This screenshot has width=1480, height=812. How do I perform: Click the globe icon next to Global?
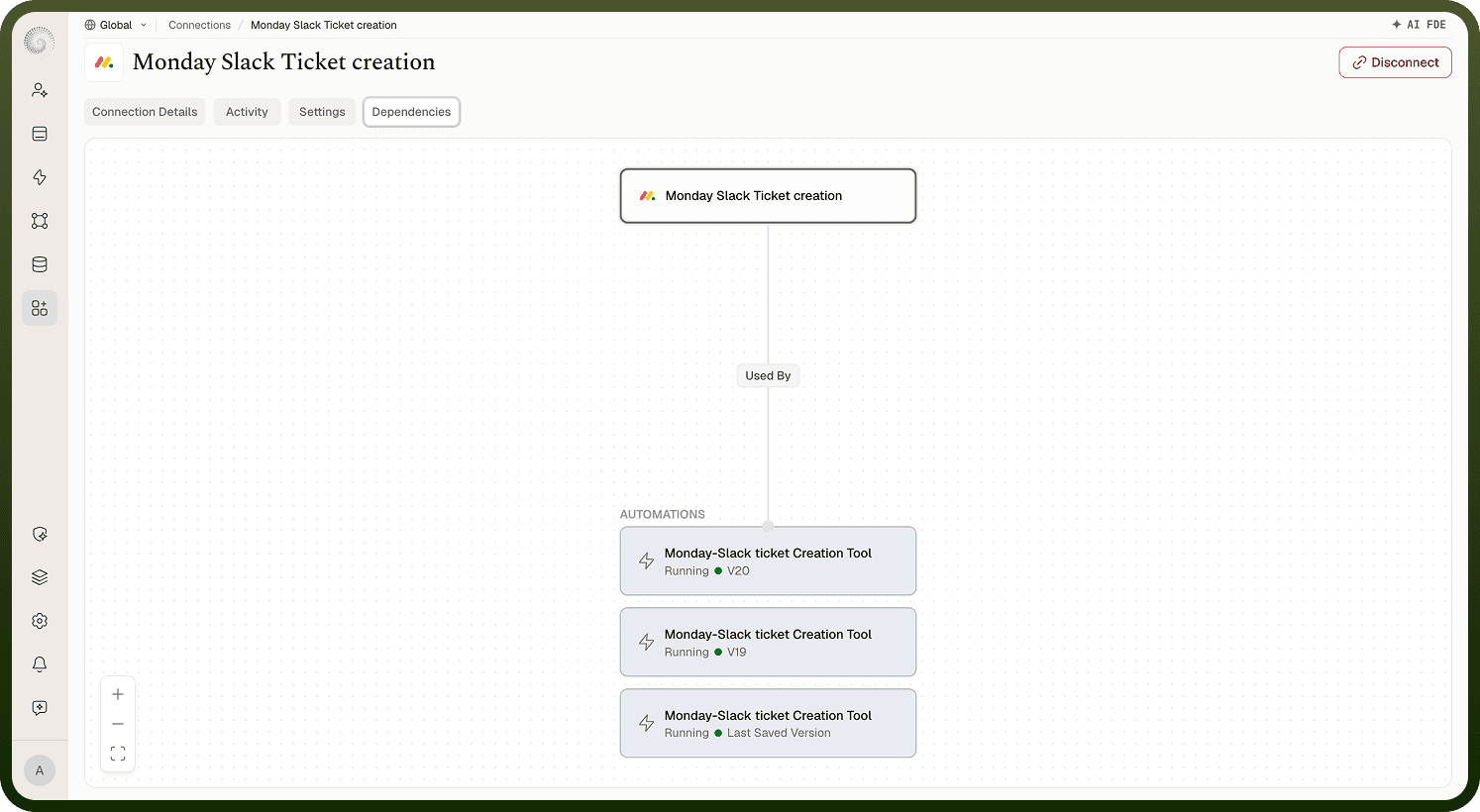[x=90, y=25]
